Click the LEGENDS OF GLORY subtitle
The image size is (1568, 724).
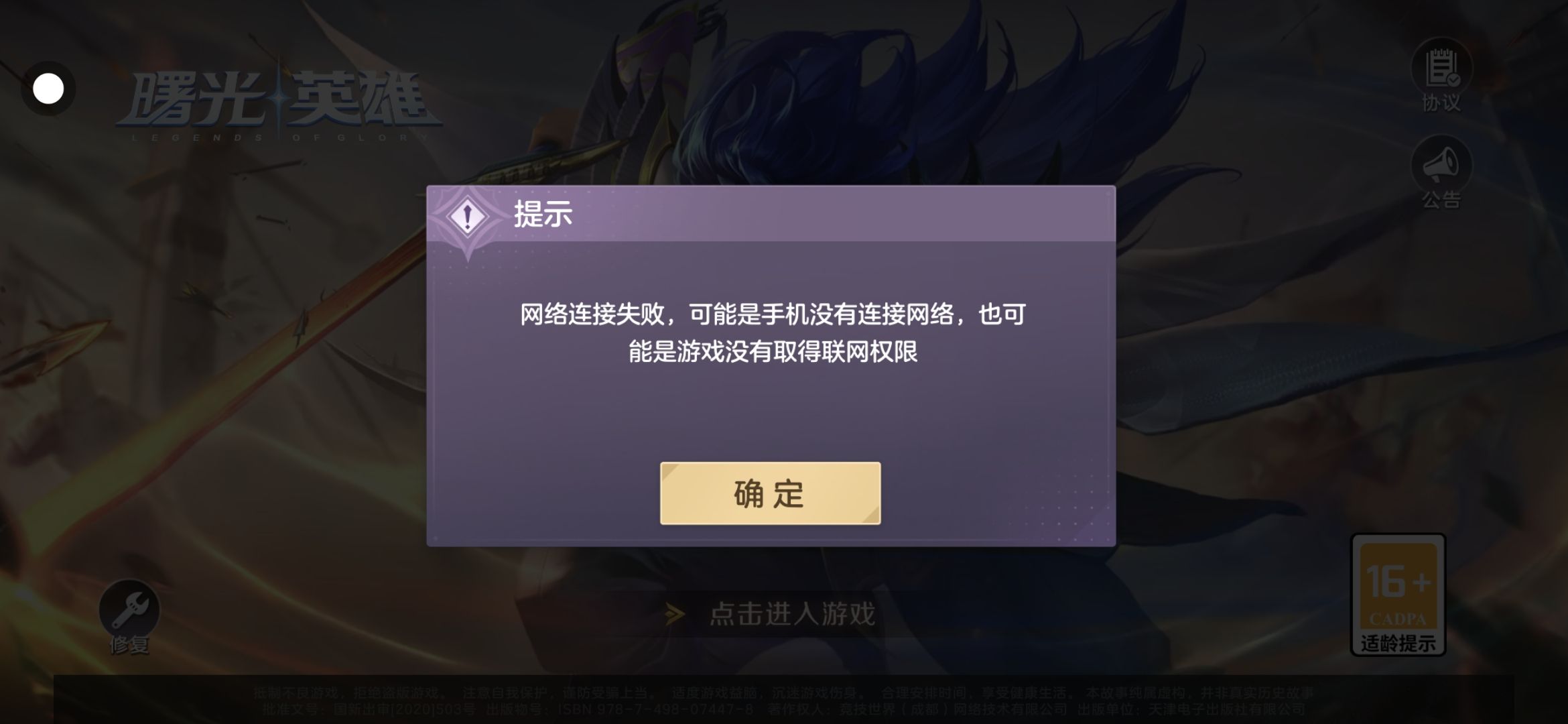[280, 137]
